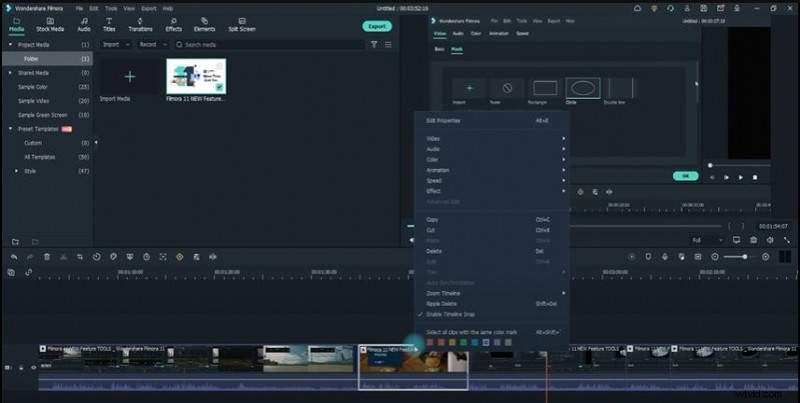
Task: Click the Add track manager icon
Action: pos(11,272)
